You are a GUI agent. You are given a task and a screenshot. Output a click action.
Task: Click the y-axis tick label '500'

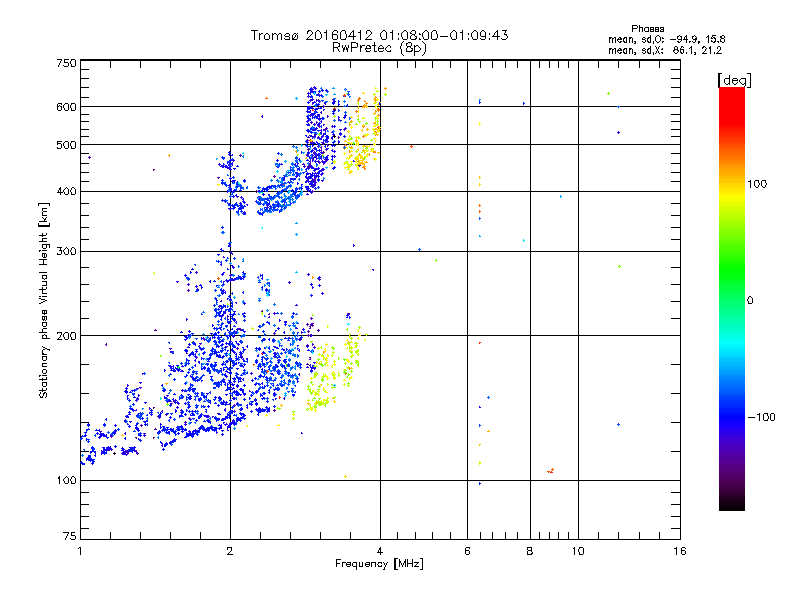[66, 145]
